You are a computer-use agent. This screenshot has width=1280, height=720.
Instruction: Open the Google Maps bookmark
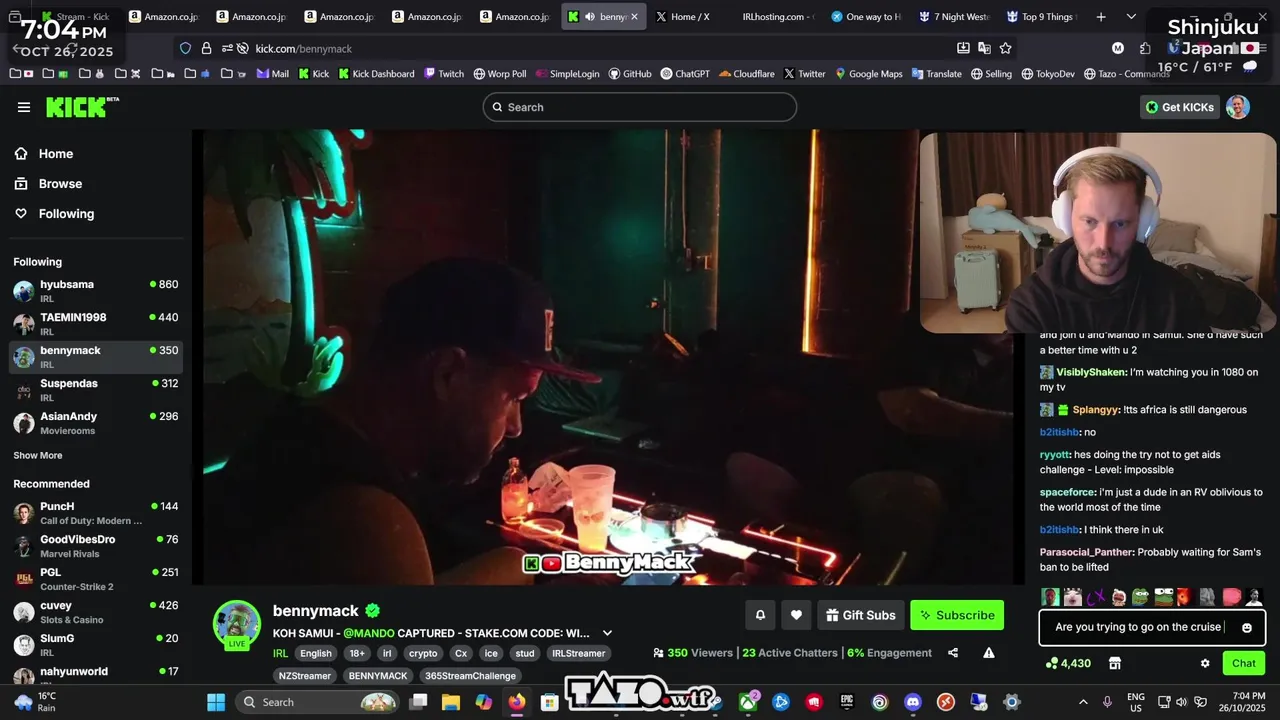pos(869,74)
